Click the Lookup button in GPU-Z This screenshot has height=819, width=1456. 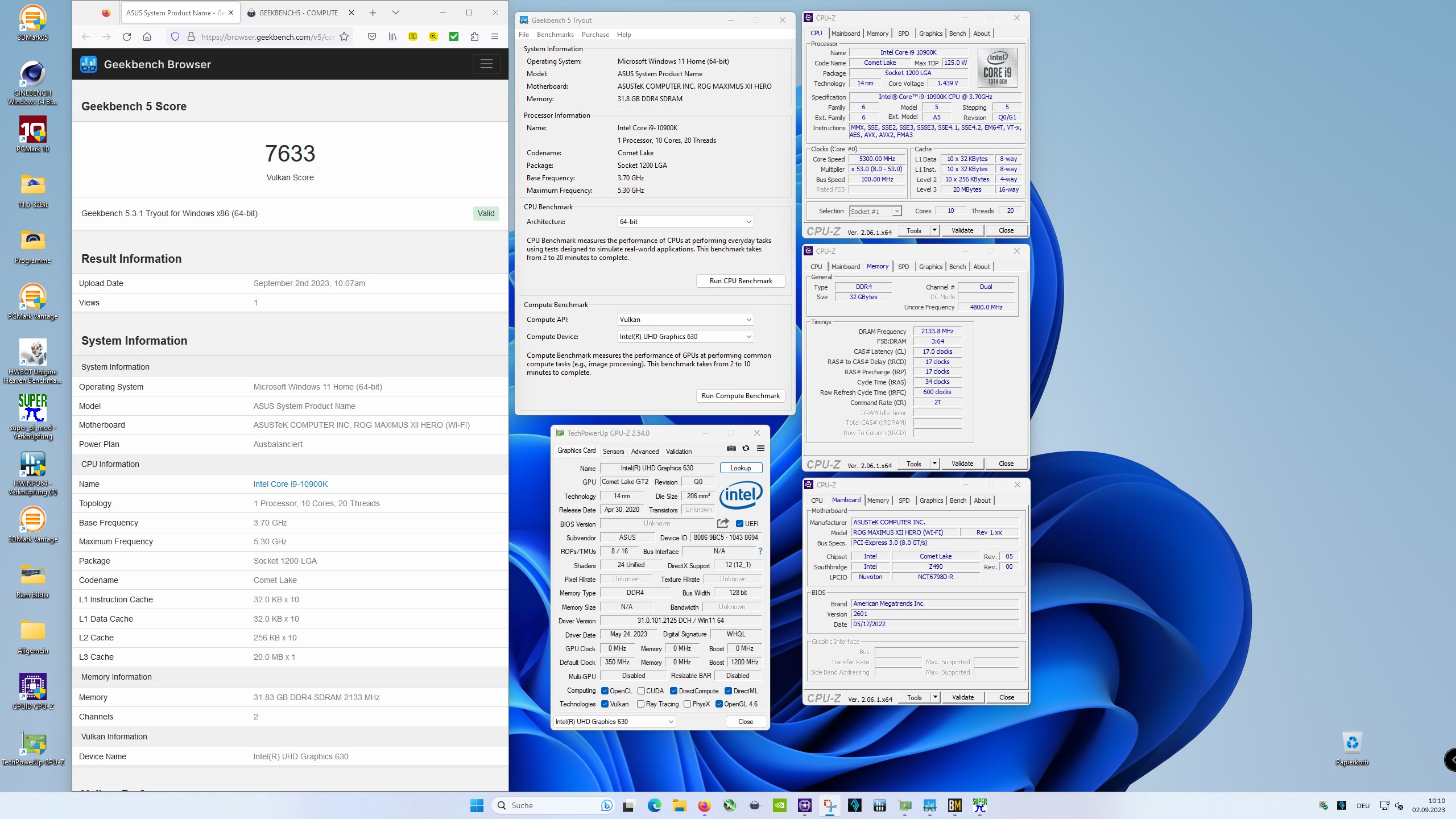point(741,468)
